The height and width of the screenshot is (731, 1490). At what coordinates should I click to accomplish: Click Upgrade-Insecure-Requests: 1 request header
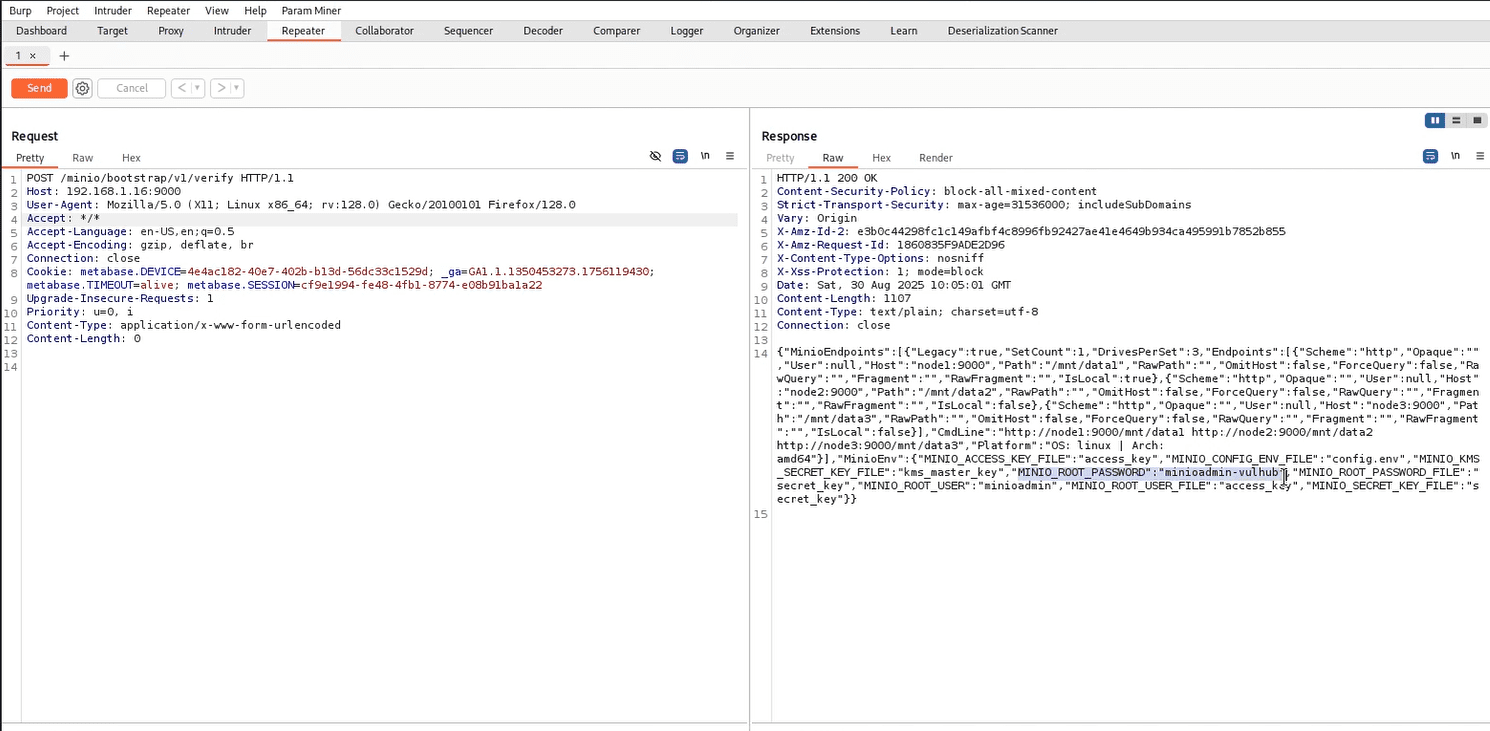[x=120, y=299]
